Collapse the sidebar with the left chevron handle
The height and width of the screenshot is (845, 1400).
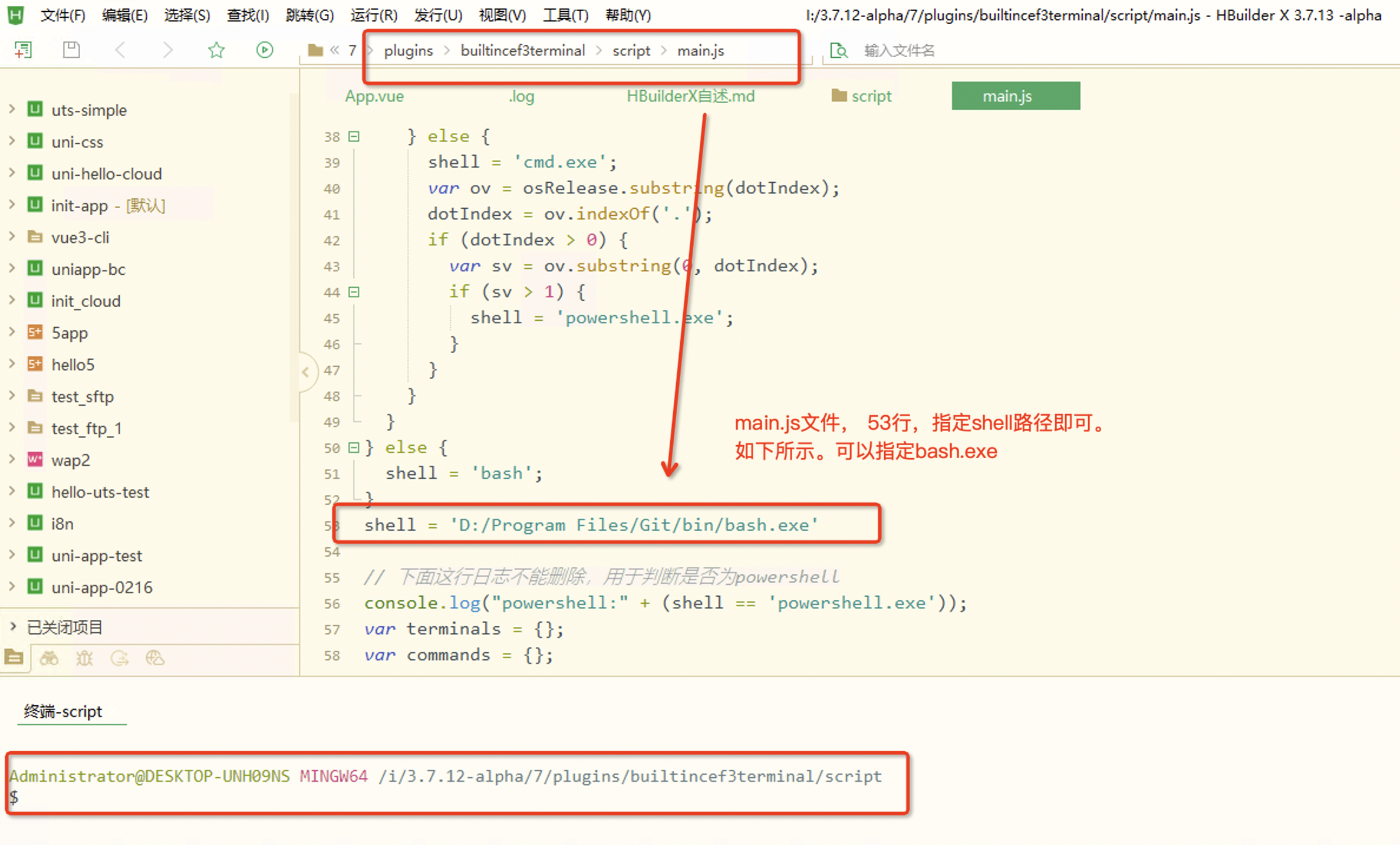coord(305,371)
